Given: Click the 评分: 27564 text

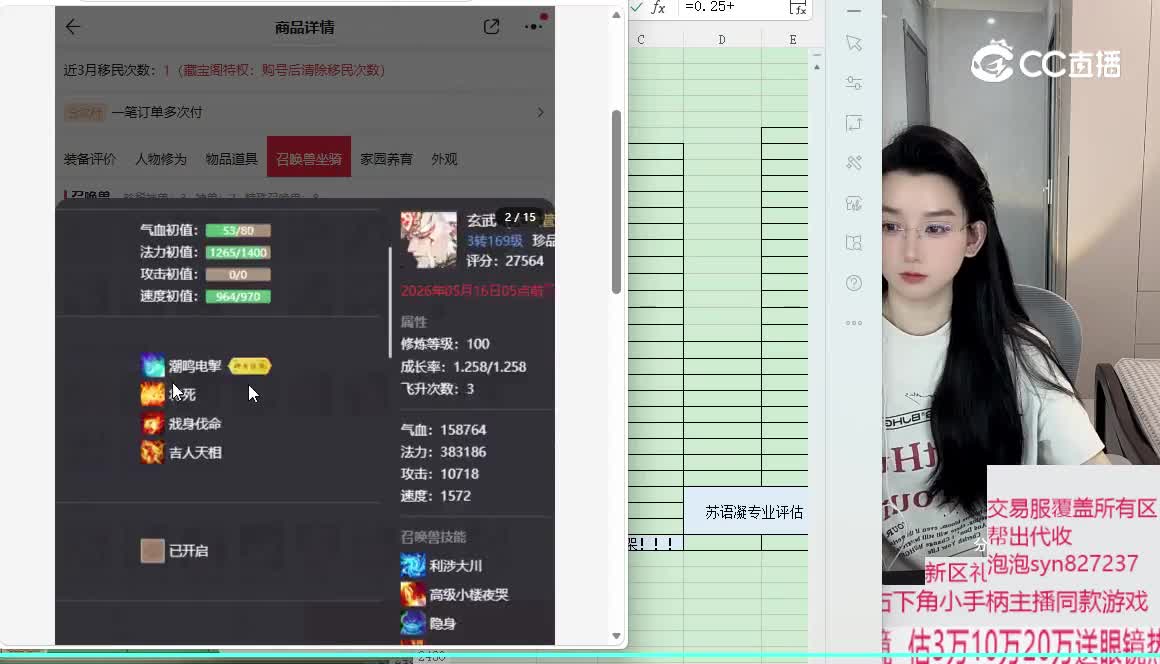Looking at the screenshot, I should point(505,261).
